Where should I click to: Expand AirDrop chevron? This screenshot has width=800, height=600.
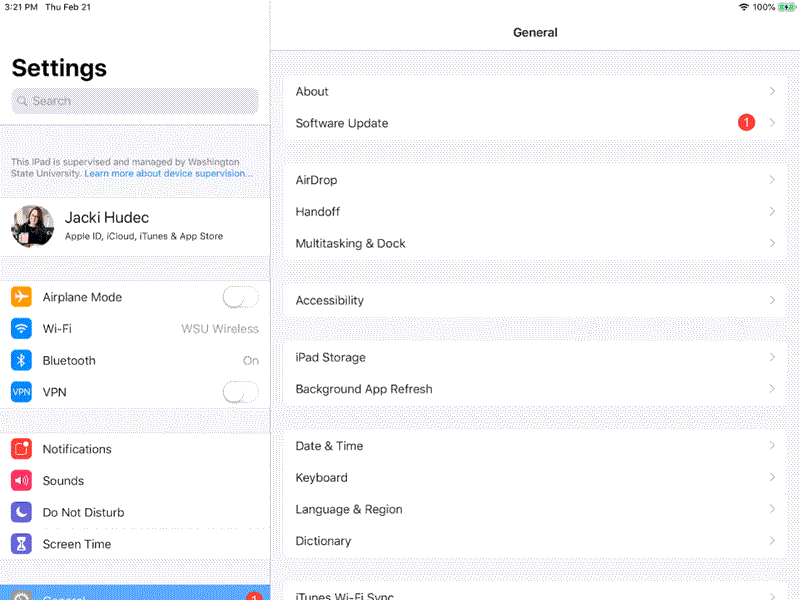click(772, 180)
